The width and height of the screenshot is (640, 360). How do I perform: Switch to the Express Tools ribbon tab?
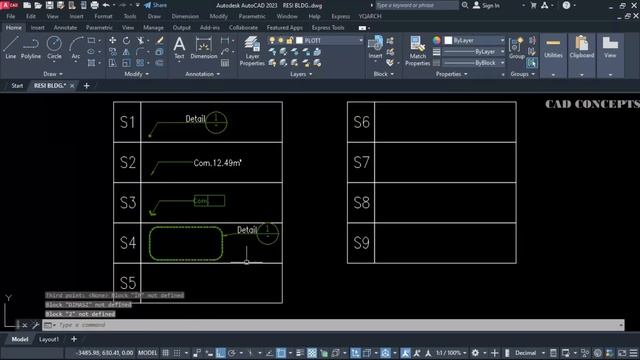pos(328,28)
